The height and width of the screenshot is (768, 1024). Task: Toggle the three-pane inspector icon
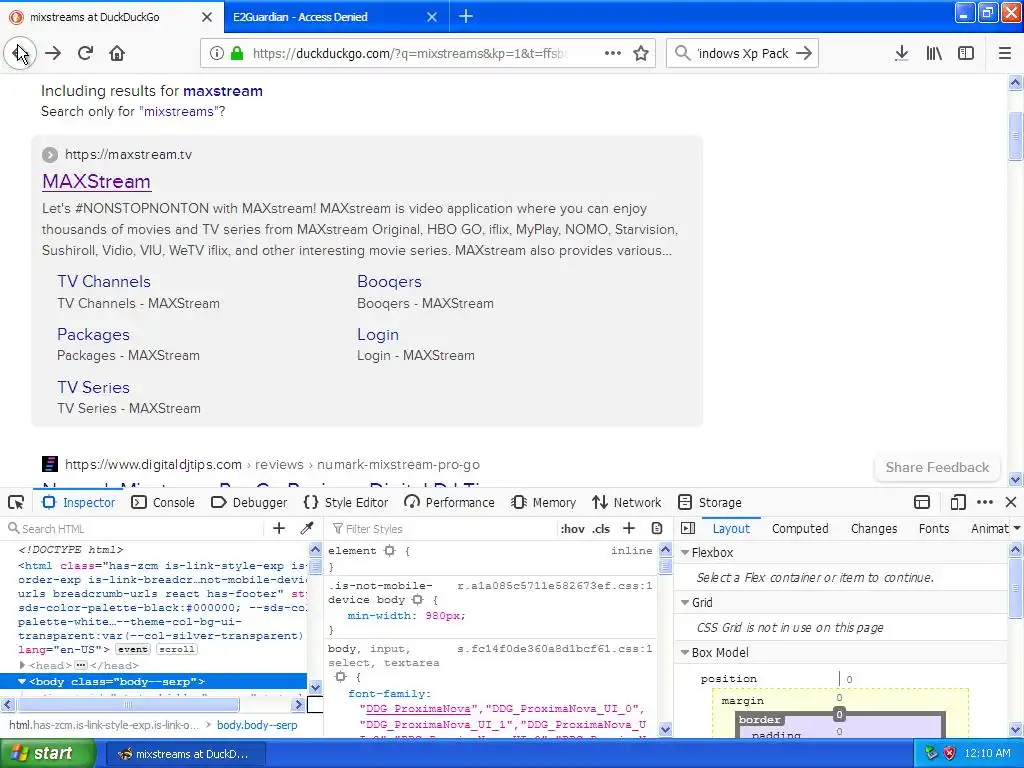pyautogui.click(x=688, y=528)
